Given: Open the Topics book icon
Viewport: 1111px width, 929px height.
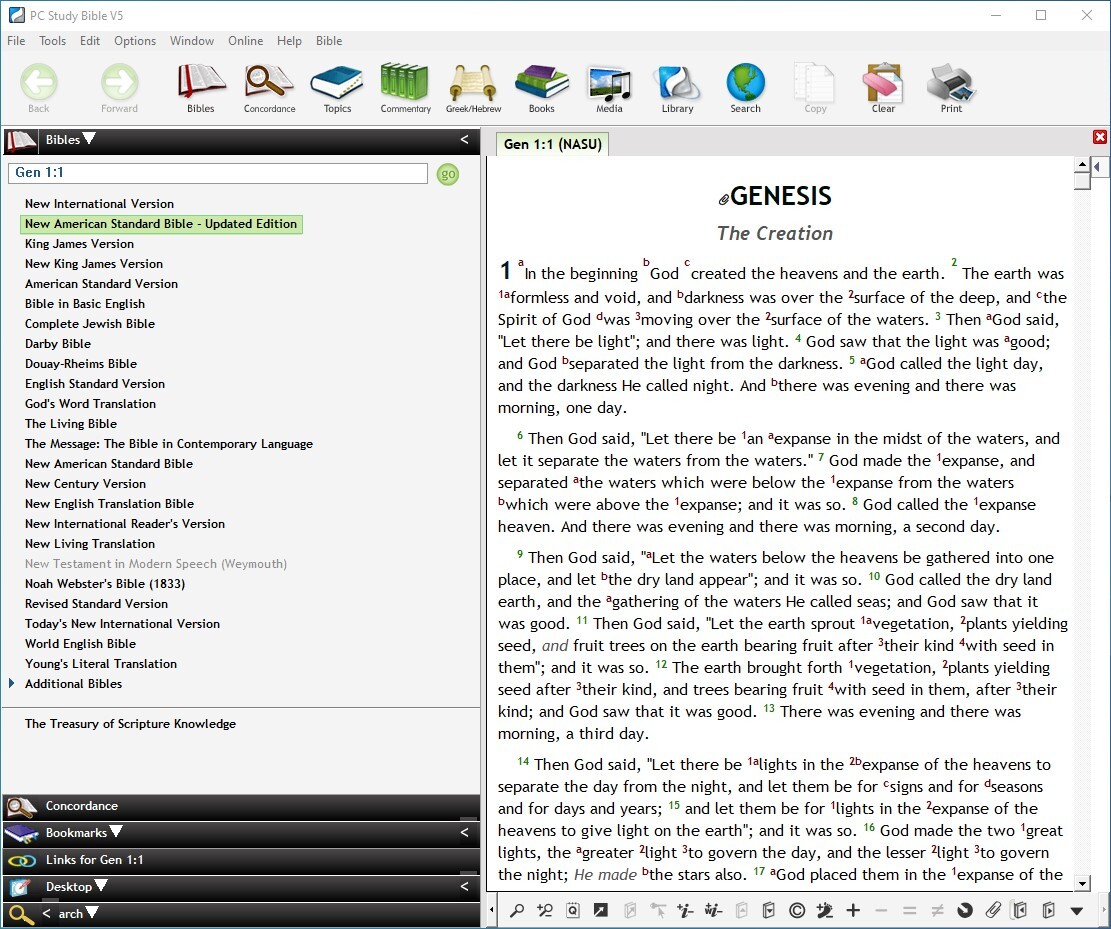Looking at the screenshot, I should [337, 88].
